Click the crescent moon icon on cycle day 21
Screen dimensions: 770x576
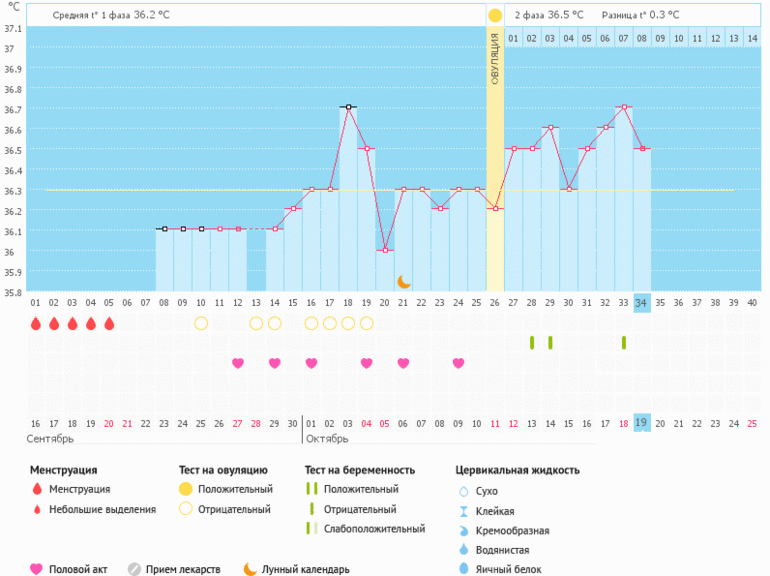point(404,282)
